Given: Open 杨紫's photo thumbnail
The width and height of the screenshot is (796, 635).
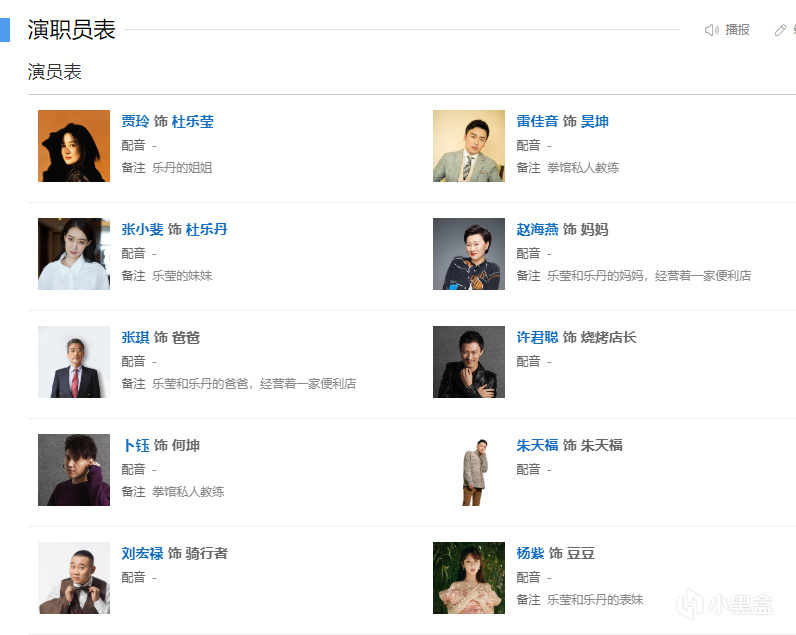Looking at the screenshot, I should (469, 578).
